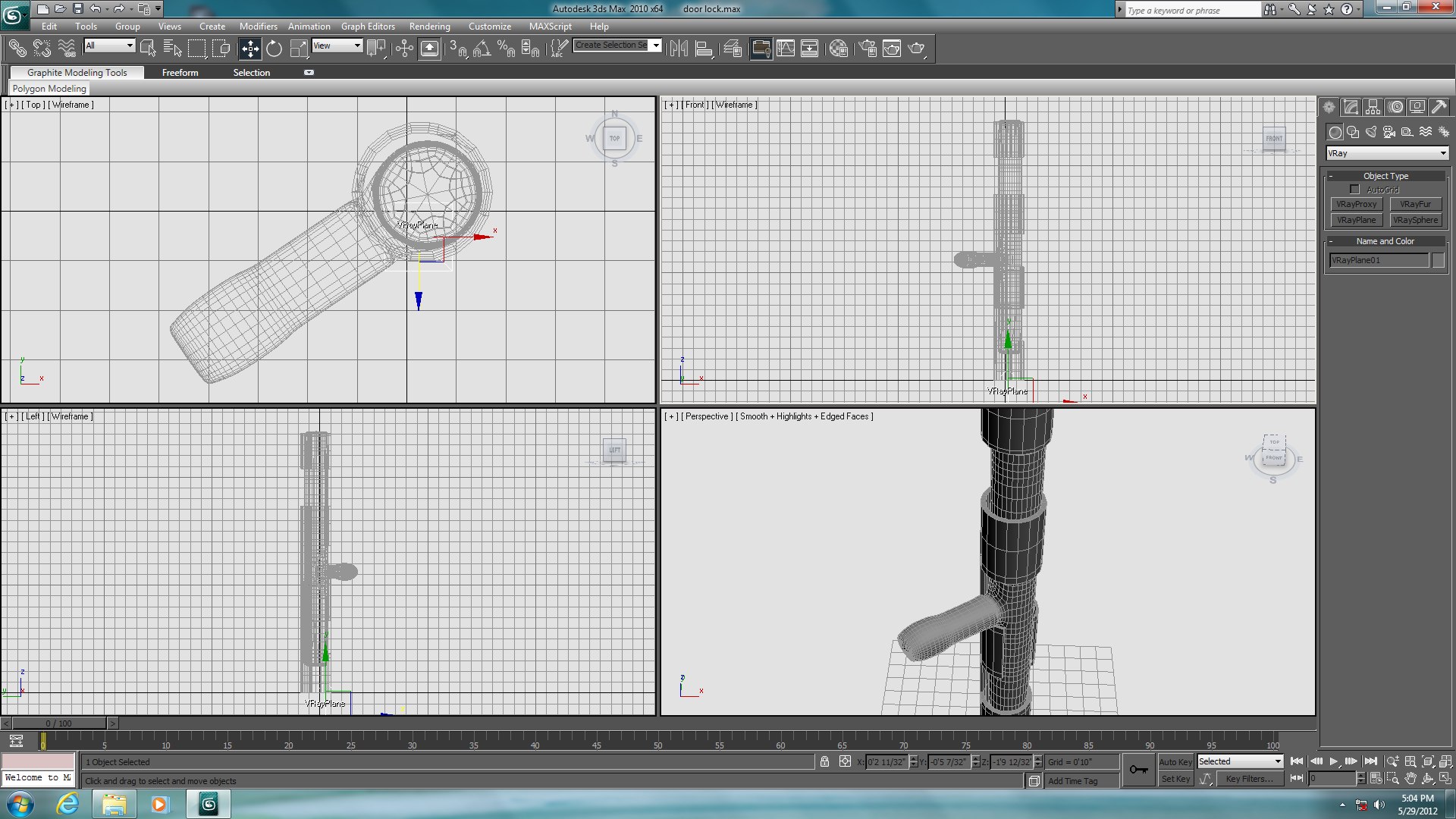Click the Select by Name icon
Image resolution: width=1456 pixels, height=819 pixels.
click(172, 49)
